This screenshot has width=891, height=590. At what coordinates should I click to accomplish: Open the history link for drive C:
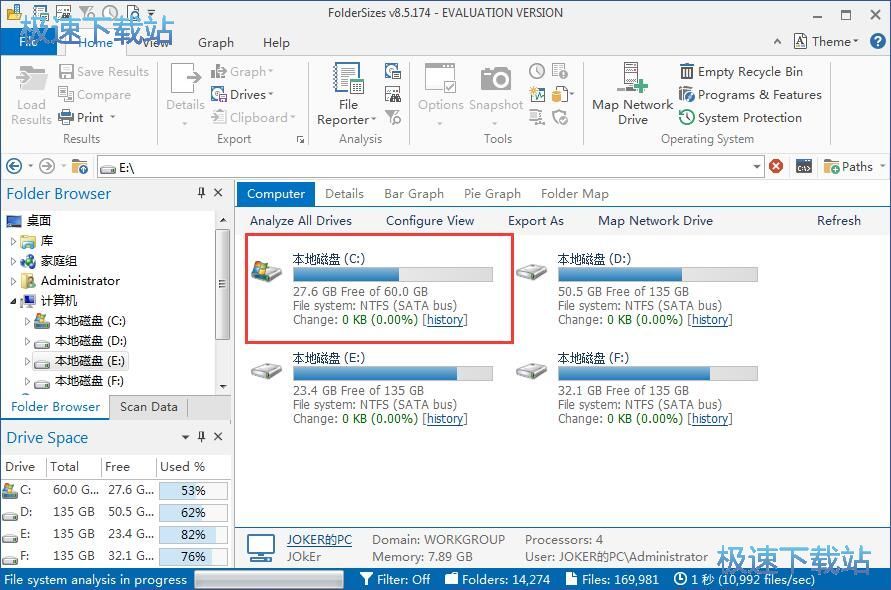445,320
